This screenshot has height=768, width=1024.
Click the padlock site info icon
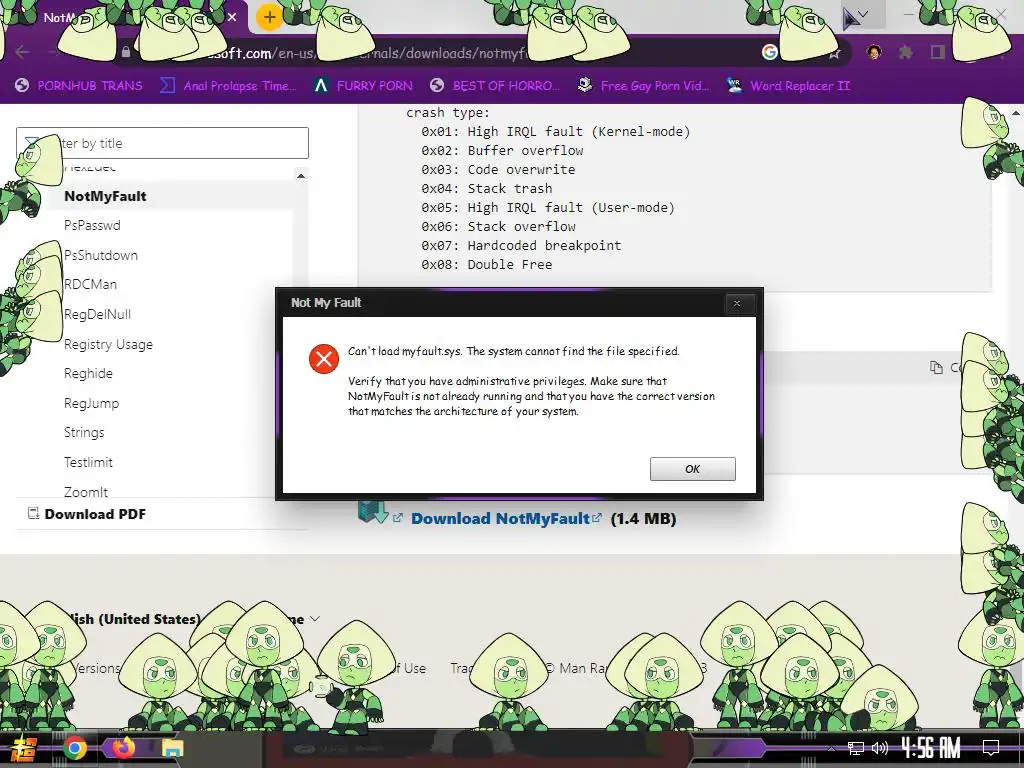click(125, 52)
